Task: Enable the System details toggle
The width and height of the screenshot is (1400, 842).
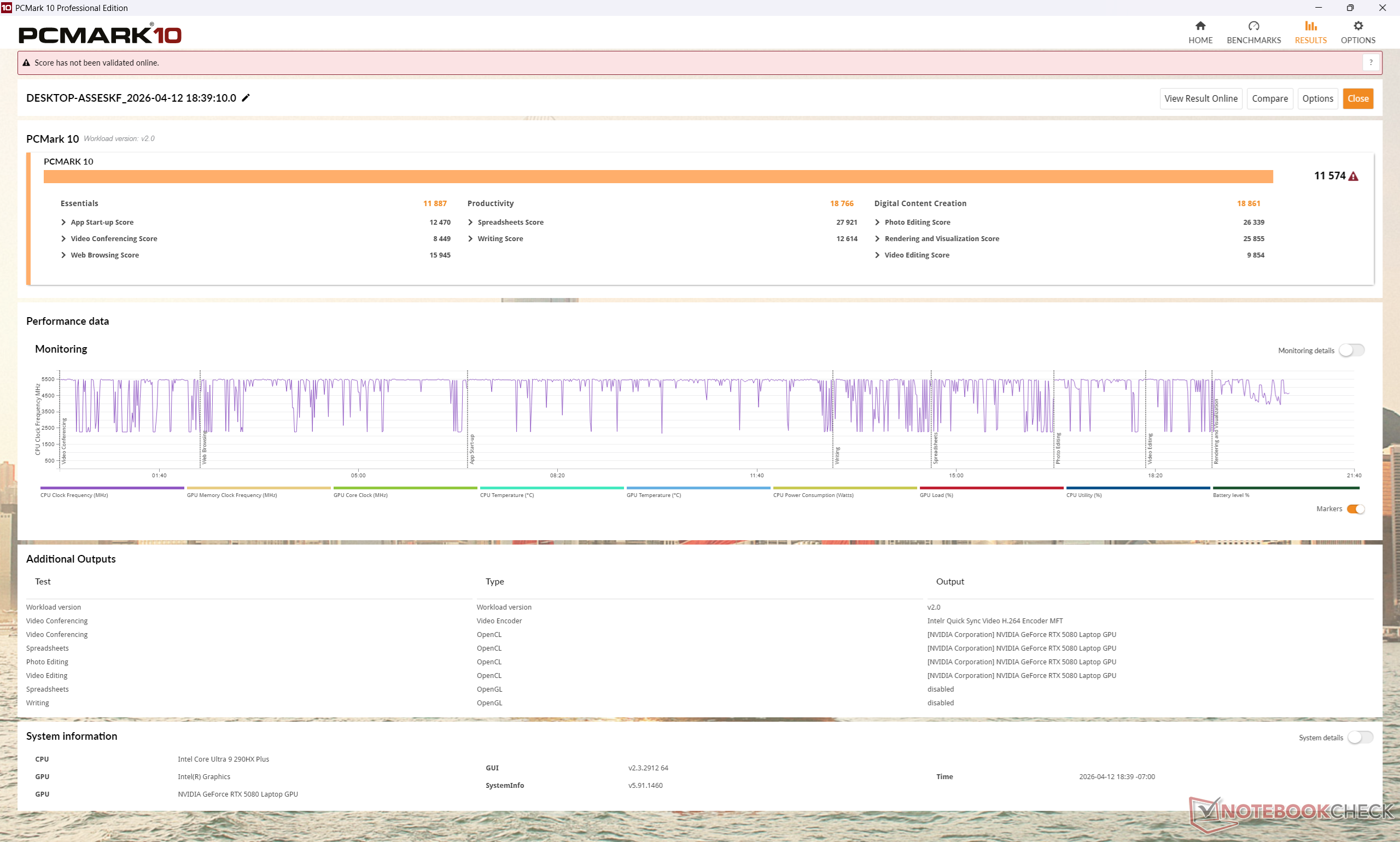Action: pyautogui.click(x=1360, y=737)
